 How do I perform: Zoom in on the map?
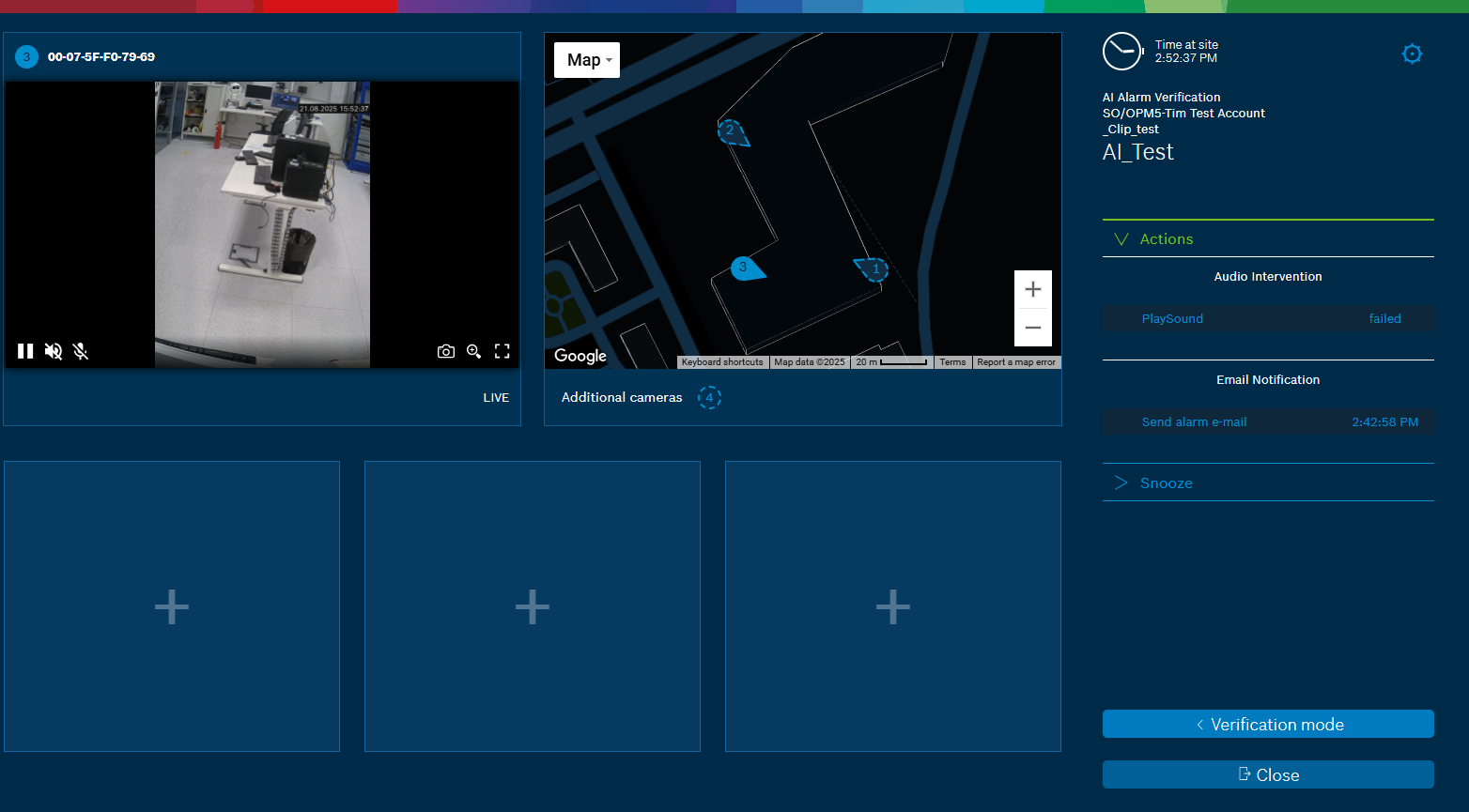[x=1032, y=290]
